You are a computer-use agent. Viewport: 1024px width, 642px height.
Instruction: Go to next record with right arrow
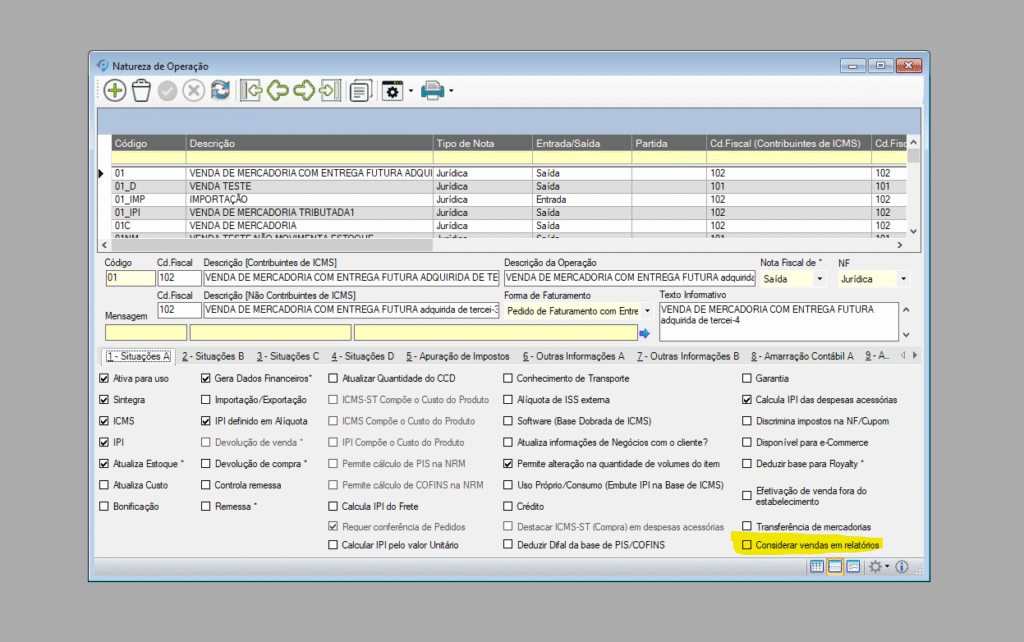304,91
